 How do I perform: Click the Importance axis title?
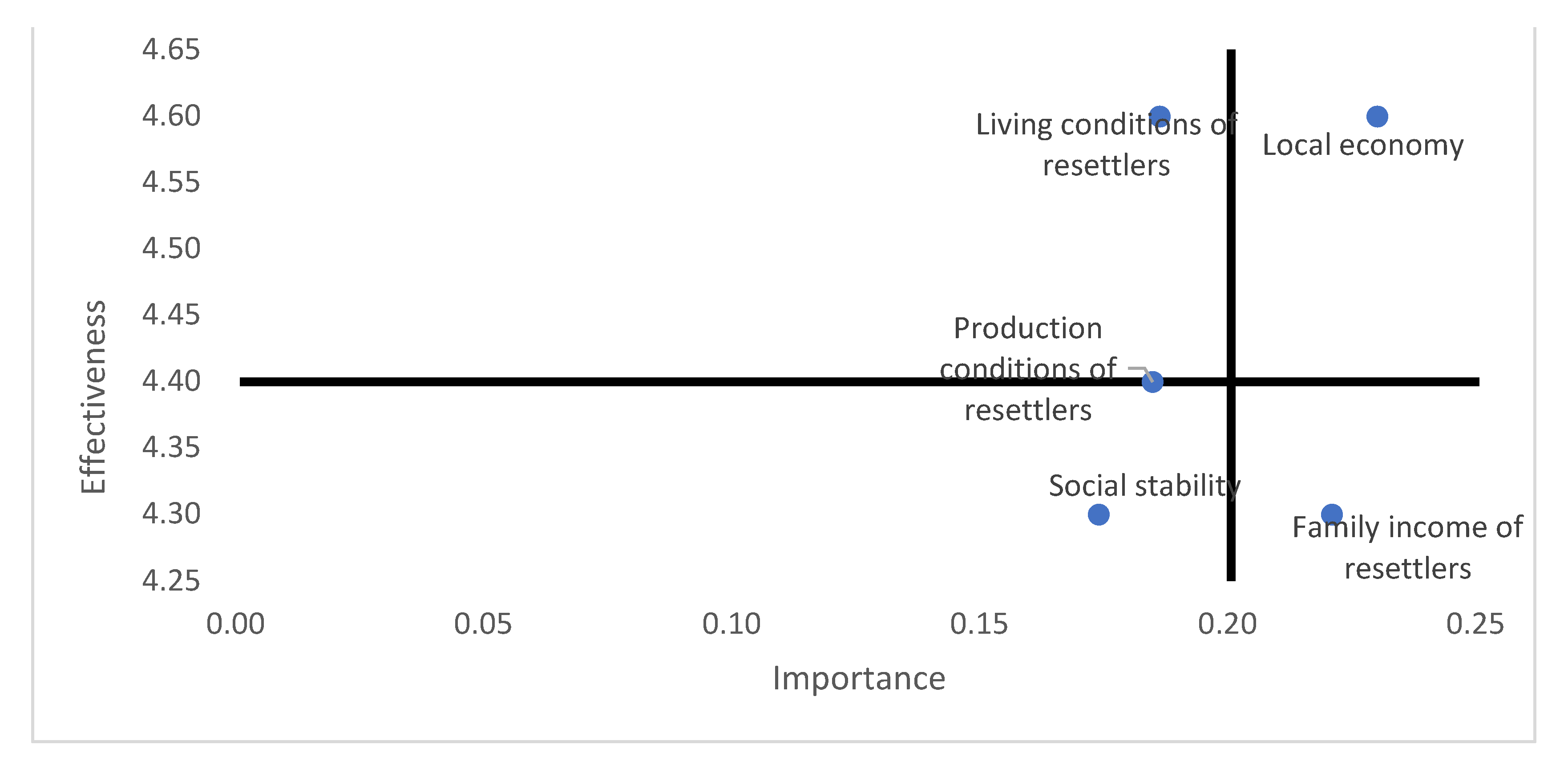[x=859, y=678]
